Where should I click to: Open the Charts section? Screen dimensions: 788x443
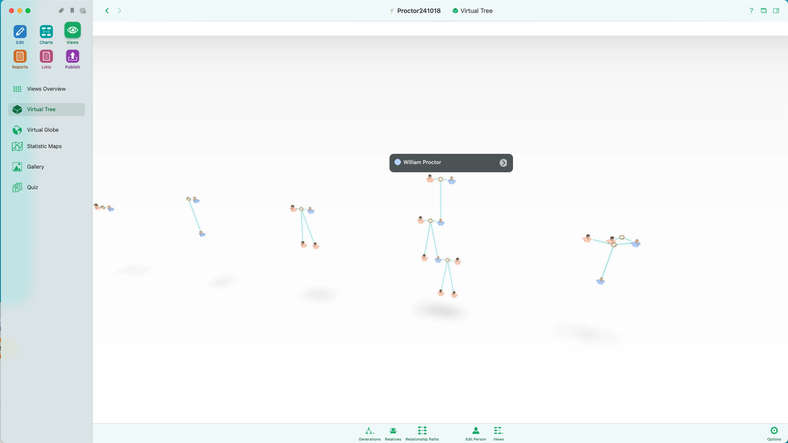(46, 32)
